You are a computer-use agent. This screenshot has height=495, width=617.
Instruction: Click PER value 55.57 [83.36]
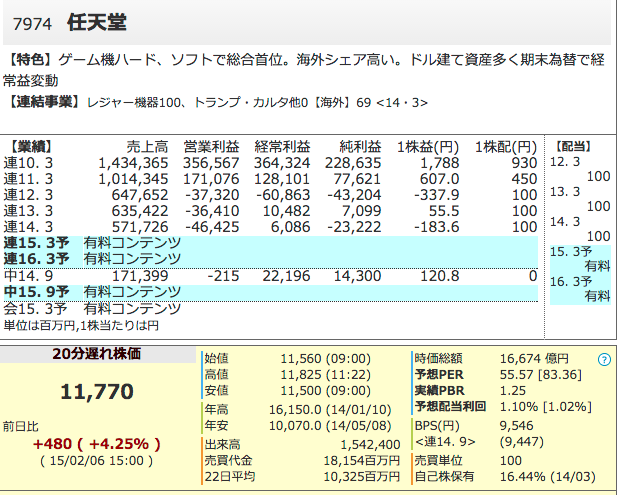click(x=541, y=375)
